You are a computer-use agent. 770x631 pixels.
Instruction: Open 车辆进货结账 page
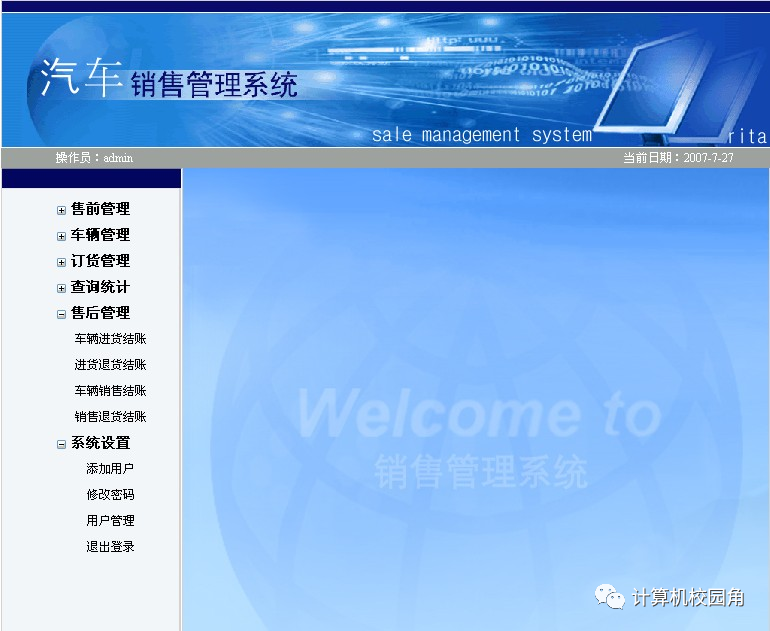110,339
